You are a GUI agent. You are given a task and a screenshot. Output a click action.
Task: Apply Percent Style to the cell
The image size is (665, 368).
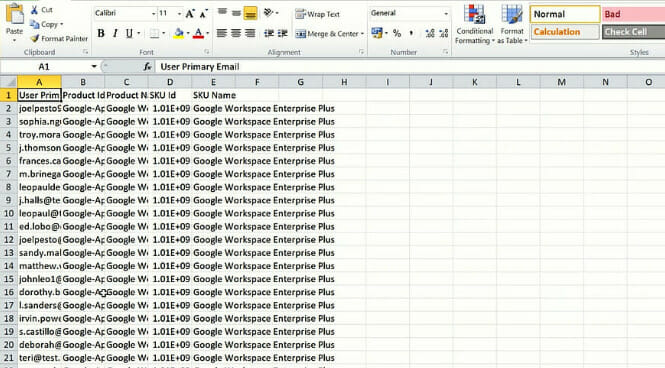click(397, 33)
